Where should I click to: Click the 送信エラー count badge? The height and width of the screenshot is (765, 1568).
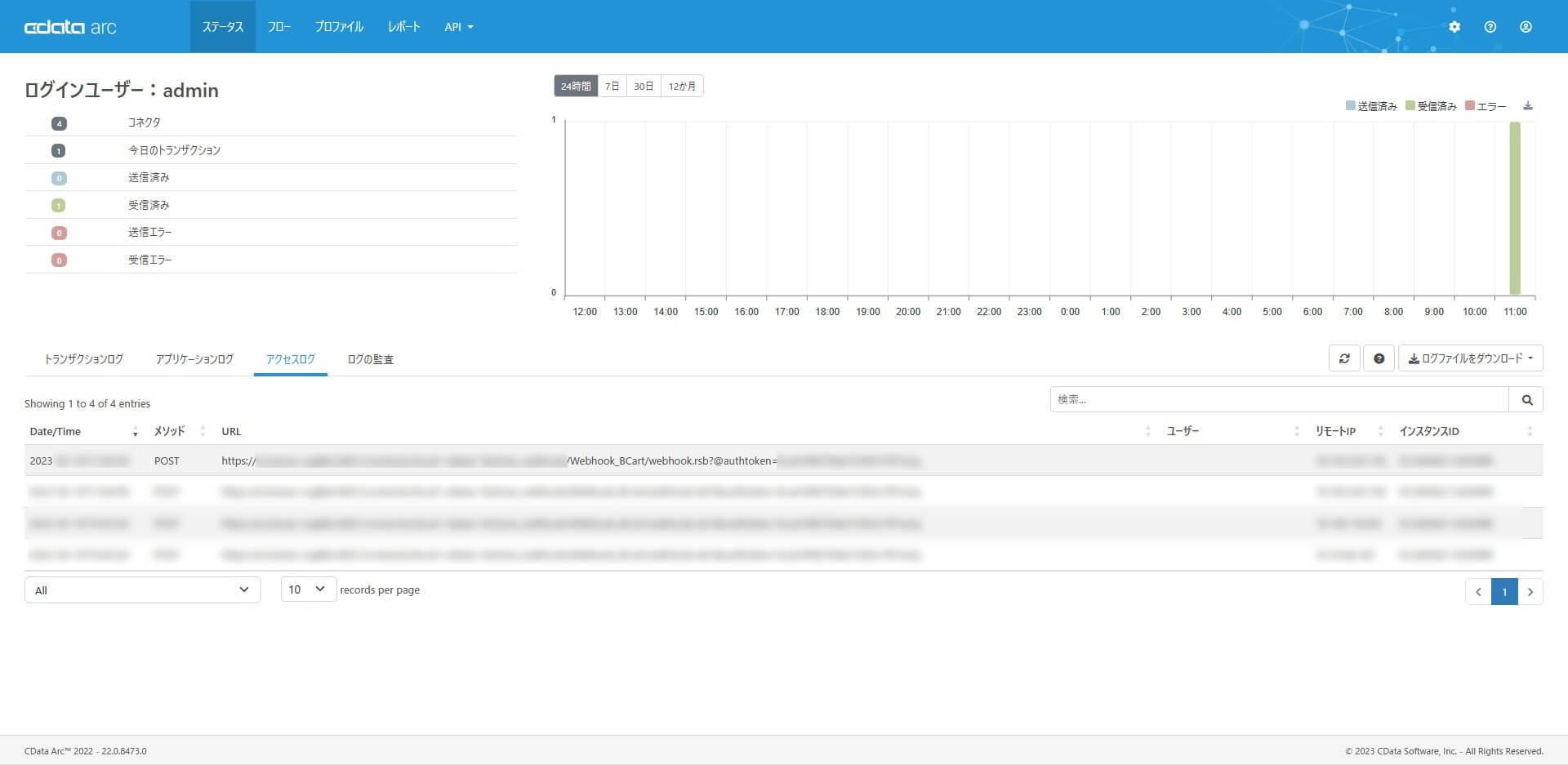tap(59, 233)
